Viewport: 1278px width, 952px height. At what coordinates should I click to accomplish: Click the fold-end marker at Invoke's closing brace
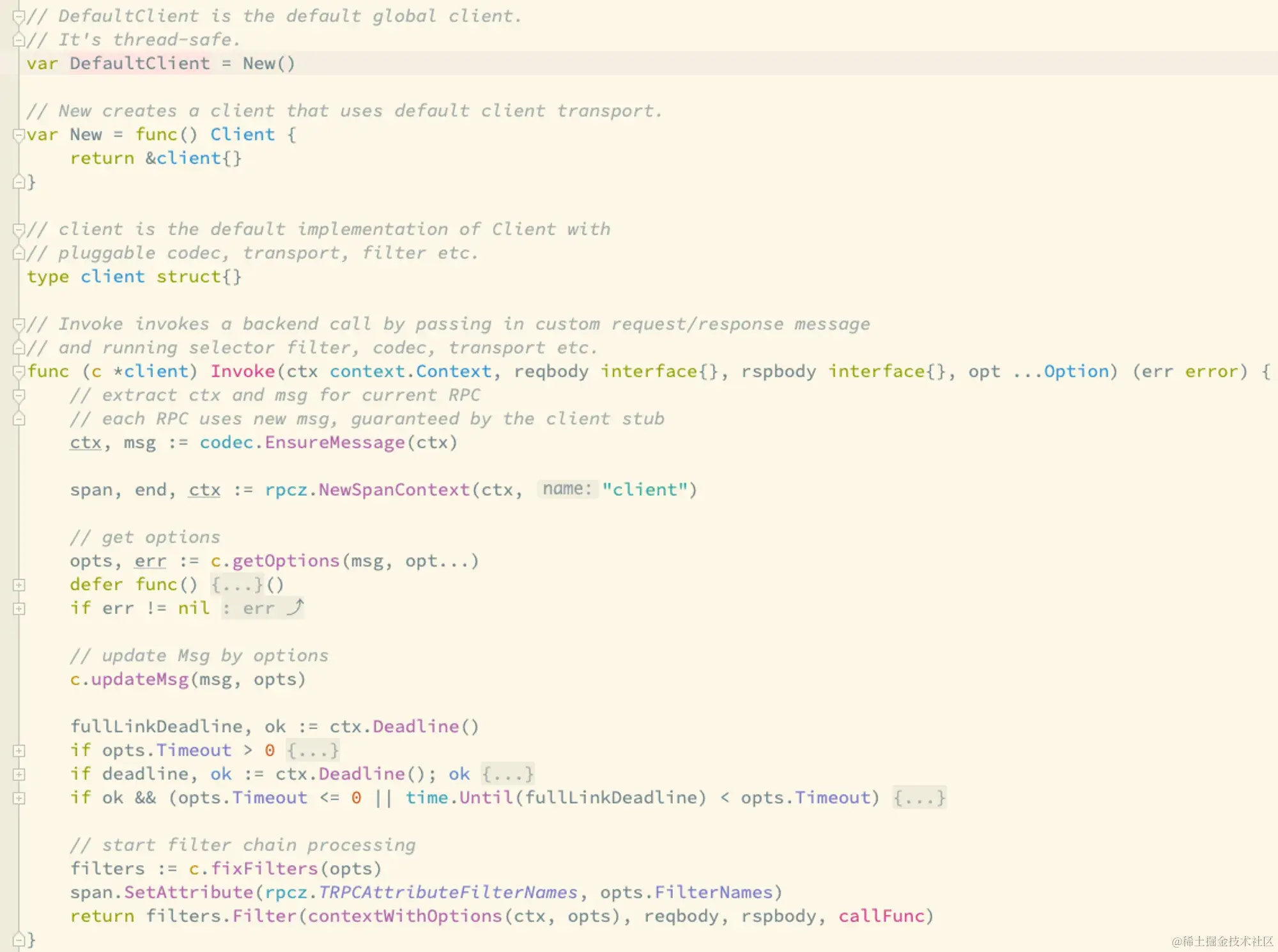tap(19, 940)
